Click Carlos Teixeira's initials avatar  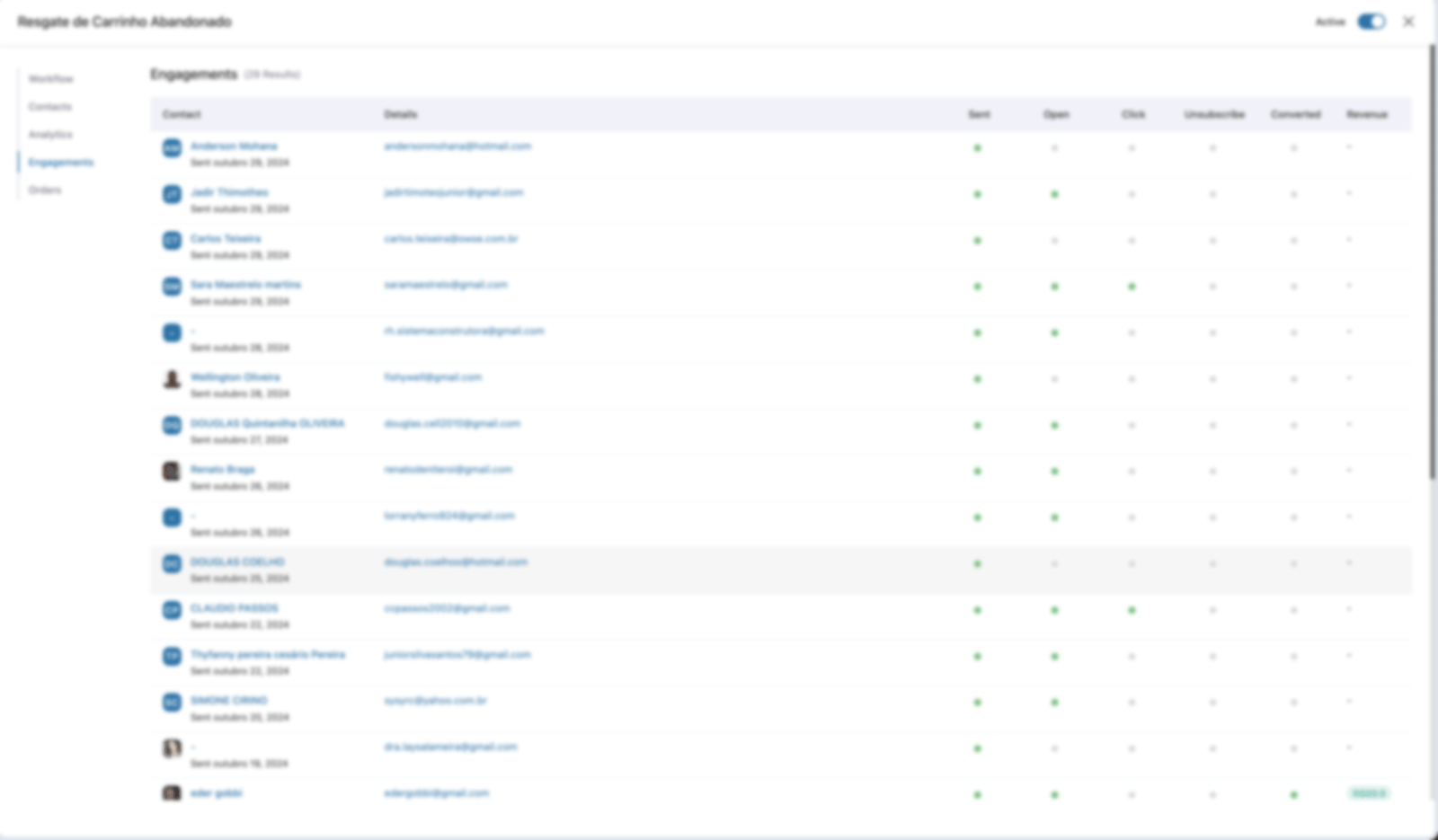[172, 241]
